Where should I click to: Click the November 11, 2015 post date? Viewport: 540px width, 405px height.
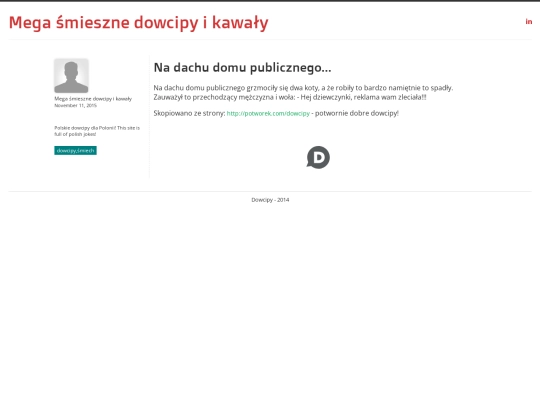[x=75, y=105]
